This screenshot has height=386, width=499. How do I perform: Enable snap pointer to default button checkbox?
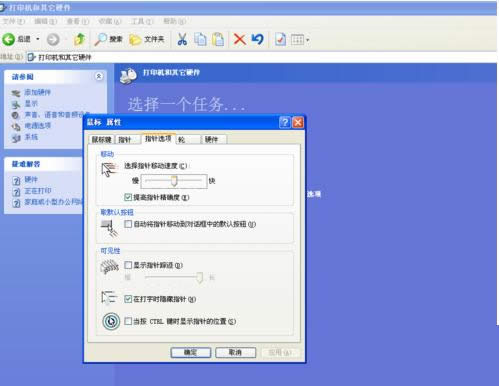[x=128, y=224]
